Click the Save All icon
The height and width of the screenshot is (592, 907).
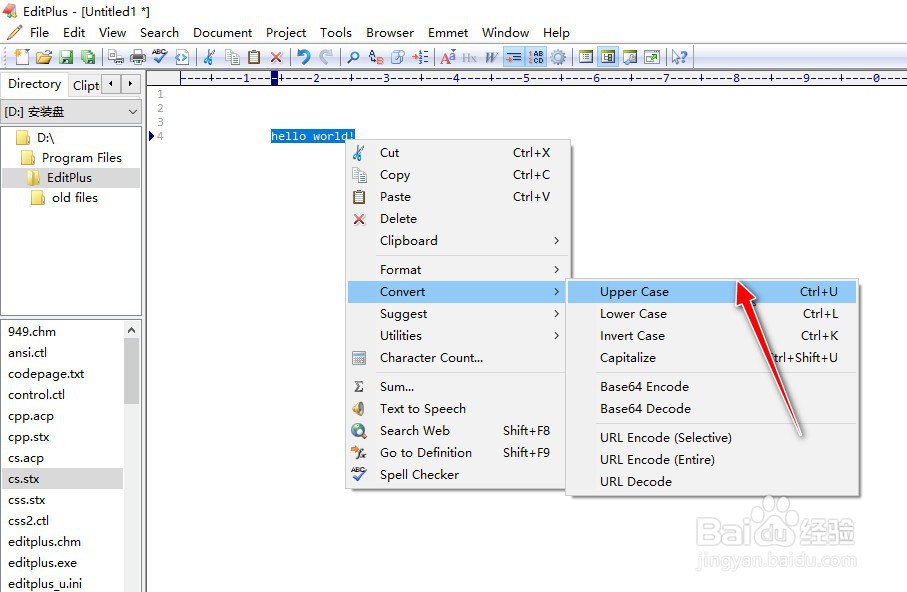point(88,57)
